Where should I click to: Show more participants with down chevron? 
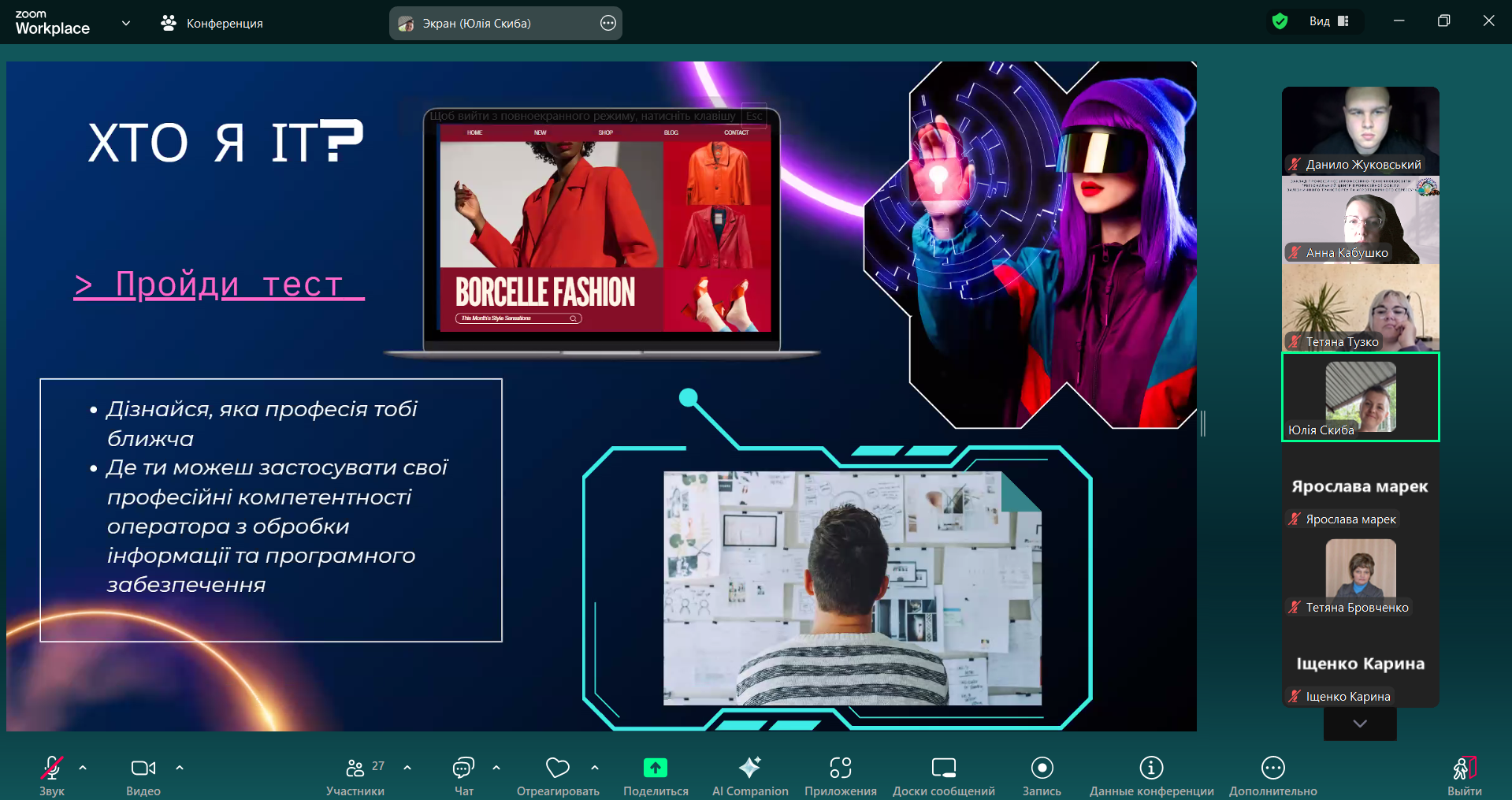(x=1360, y=724)
